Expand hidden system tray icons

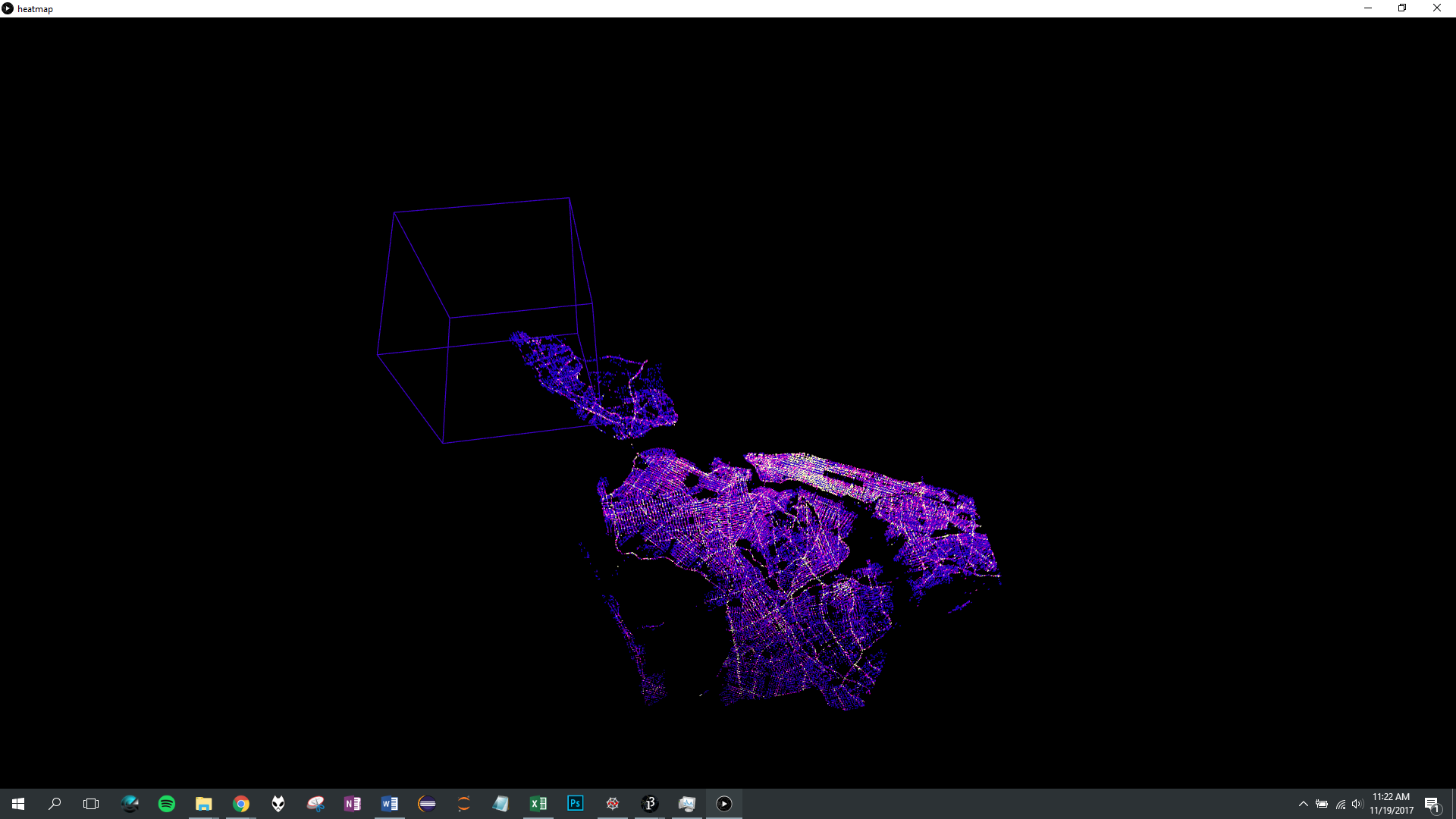click(1303, 804)
